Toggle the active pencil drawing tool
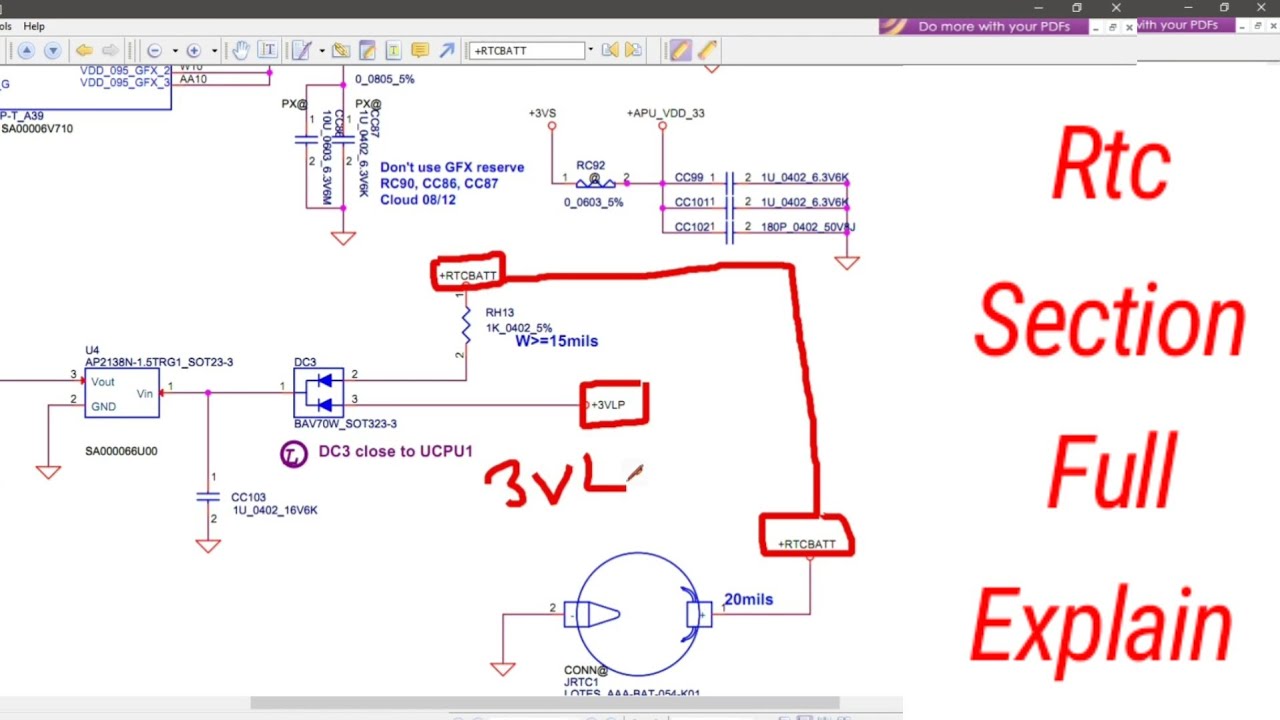This screenshot has width=1280, height=720. tap(680, 50)
